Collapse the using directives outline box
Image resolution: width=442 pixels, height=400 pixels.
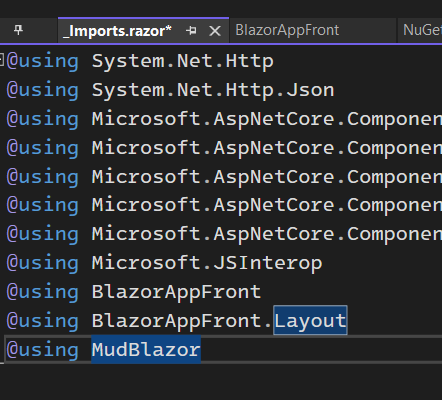coord(2,60)
